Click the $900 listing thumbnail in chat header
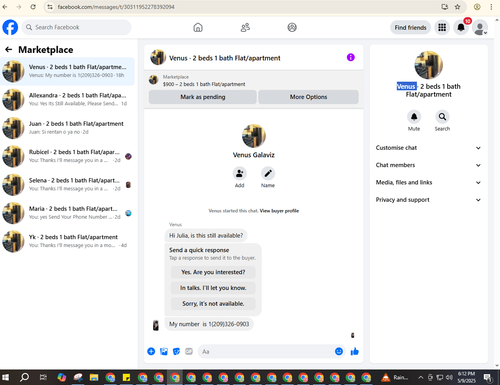Screen dimensions: 500x385 click(x=153, y=80)
